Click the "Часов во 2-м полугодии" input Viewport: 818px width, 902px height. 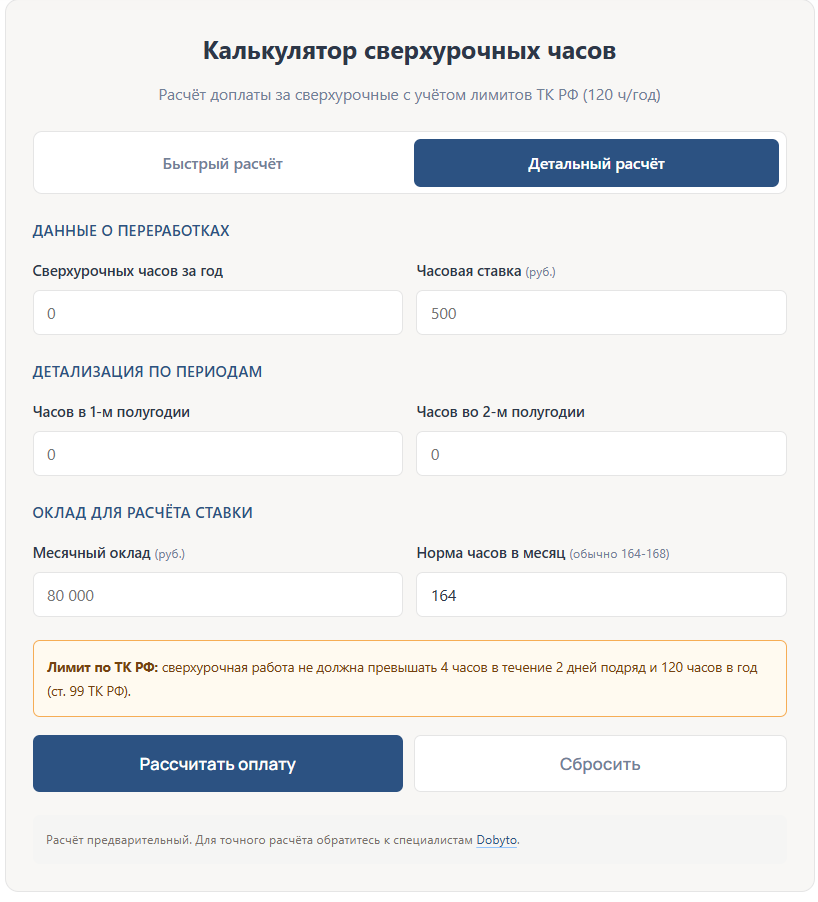pyautogui.click(x=600, y=453)
